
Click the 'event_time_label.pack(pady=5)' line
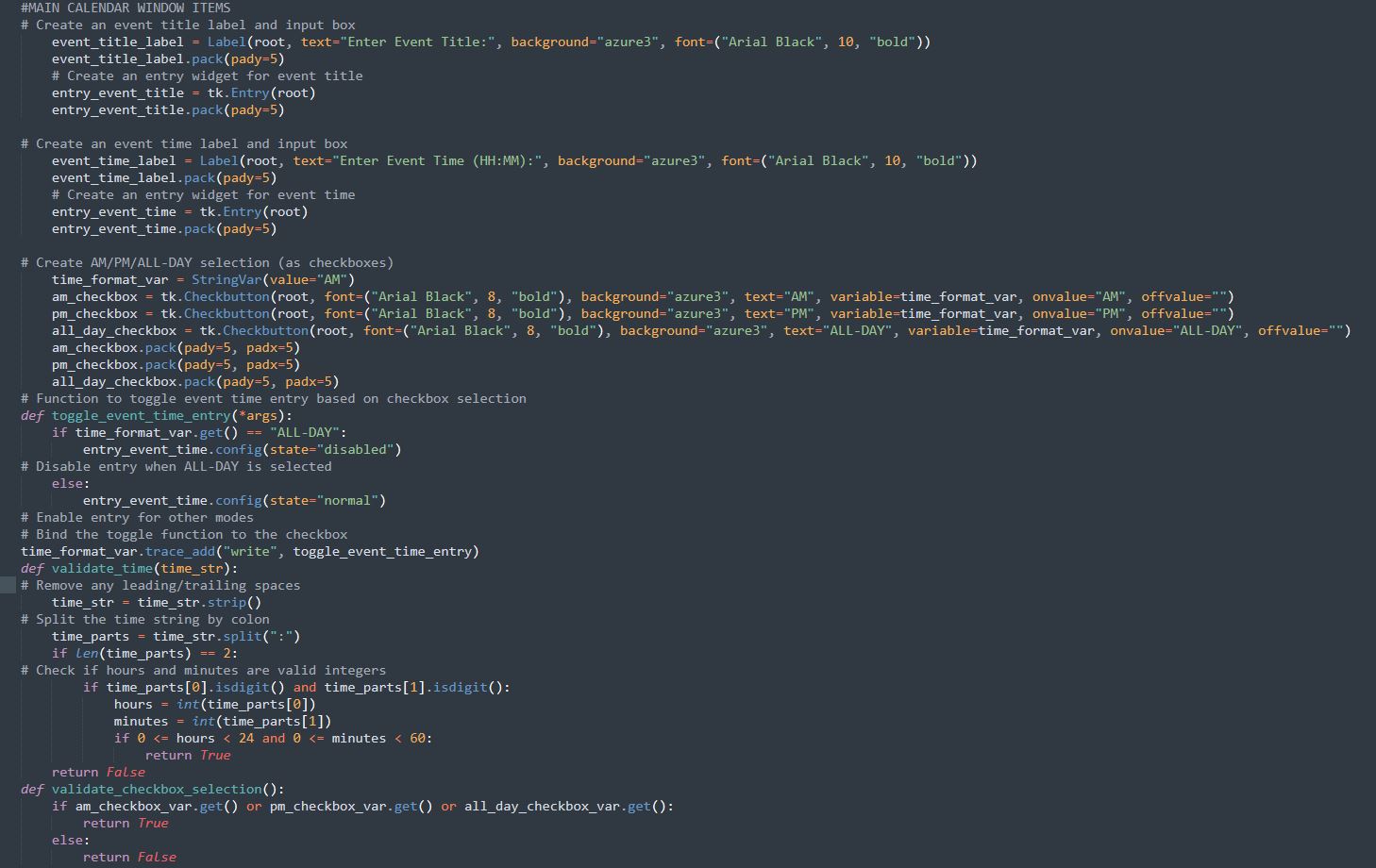[x=164, y=177]
